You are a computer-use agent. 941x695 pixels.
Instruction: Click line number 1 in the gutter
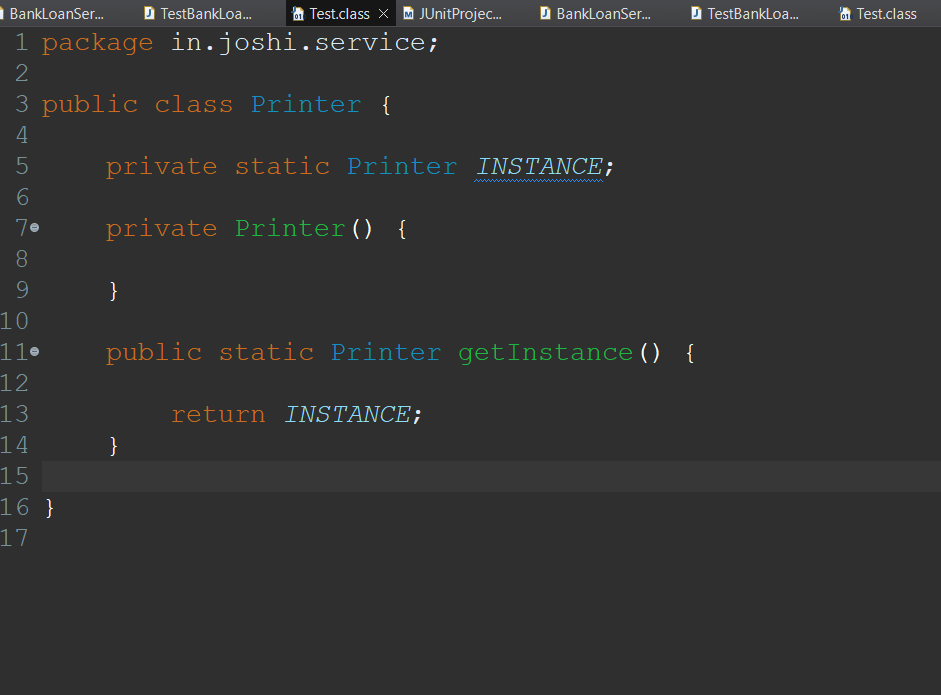pos(22,42)
